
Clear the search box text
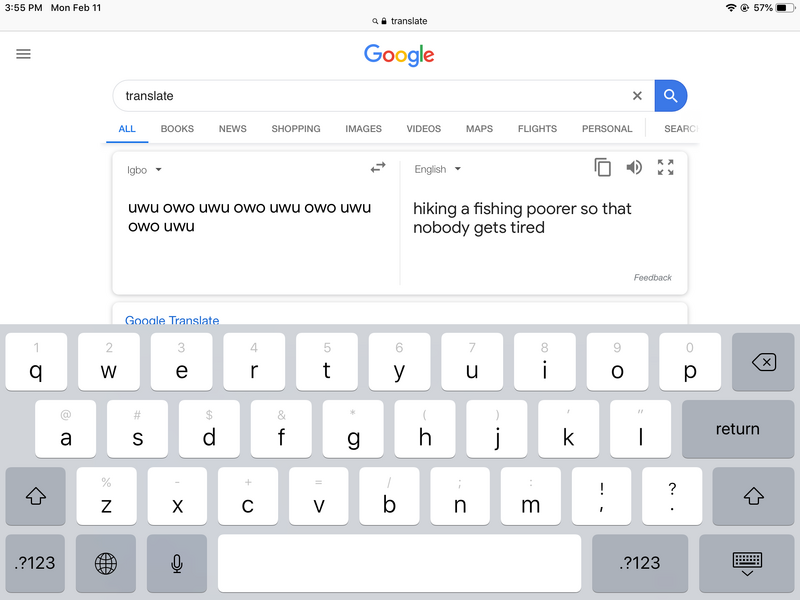tap(637, 95)
